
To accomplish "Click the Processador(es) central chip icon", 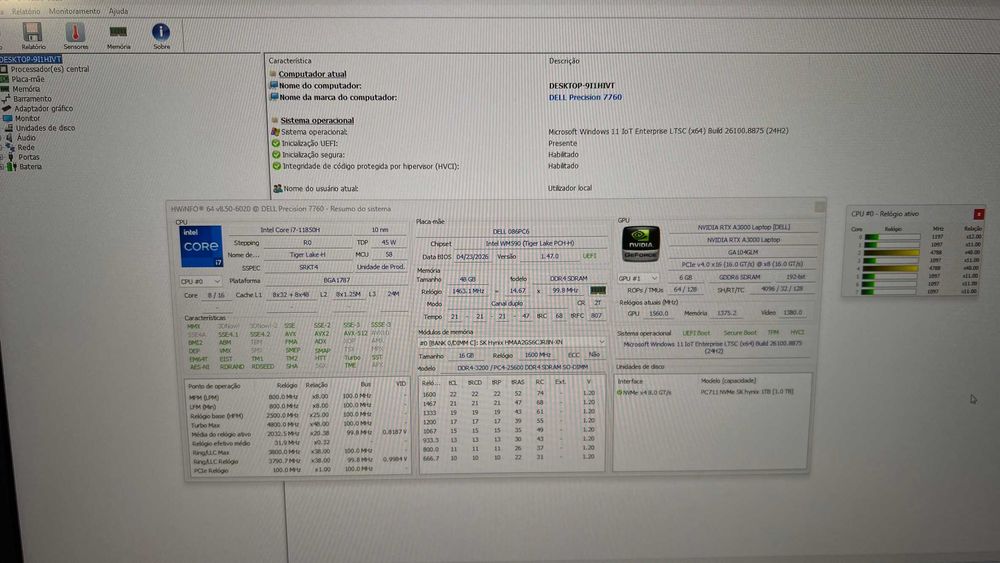I will click(x=4, y=69).
